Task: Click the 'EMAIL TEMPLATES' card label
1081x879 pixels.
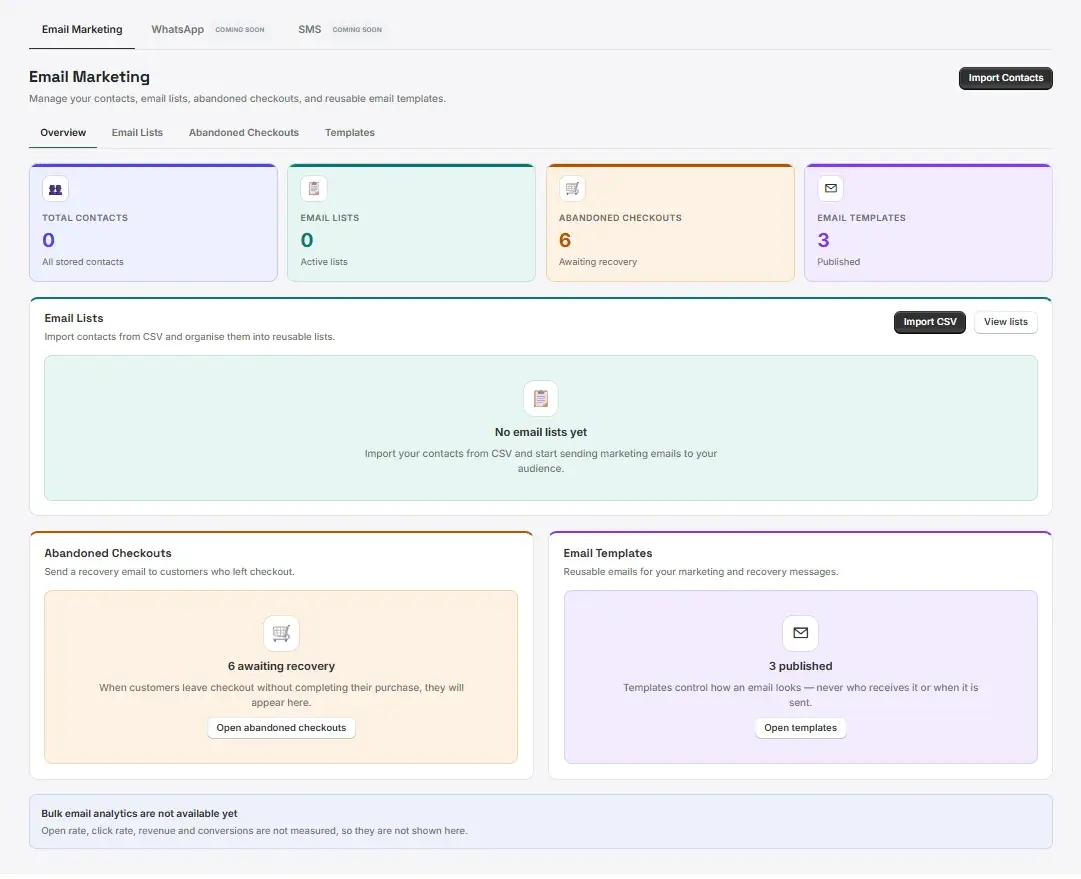Action: coord(862,219)
